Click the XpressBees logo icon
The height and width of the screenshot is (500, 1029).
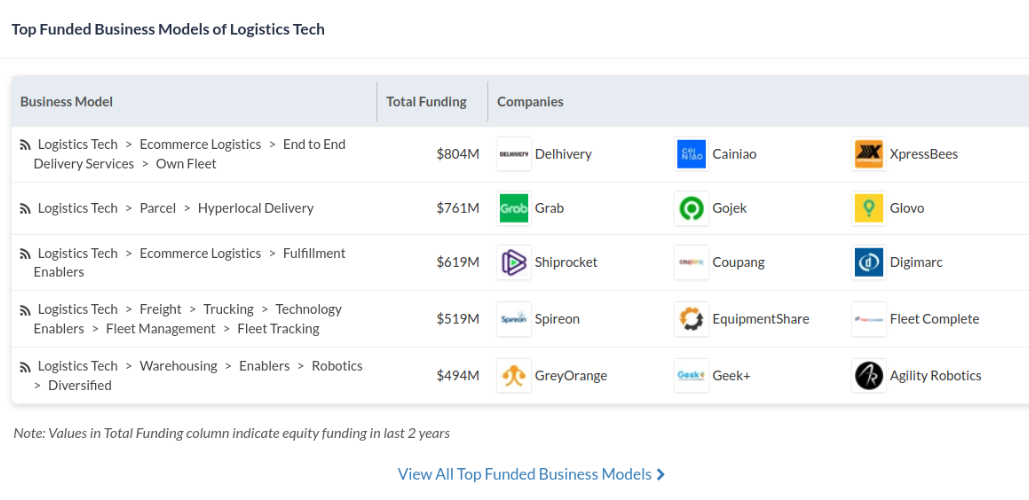point(869,154)
